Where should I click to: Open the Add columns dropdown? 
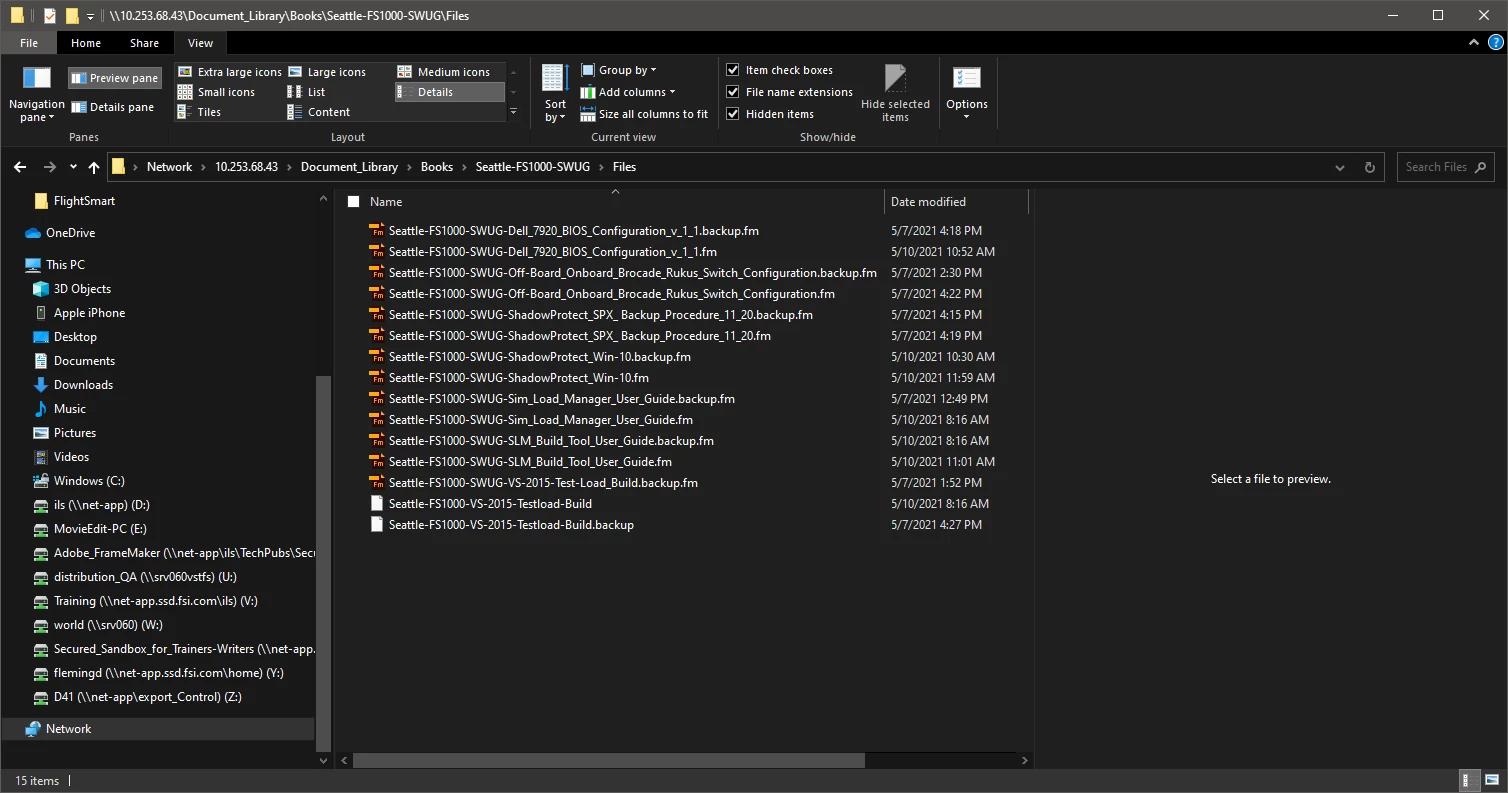point(628,92)
